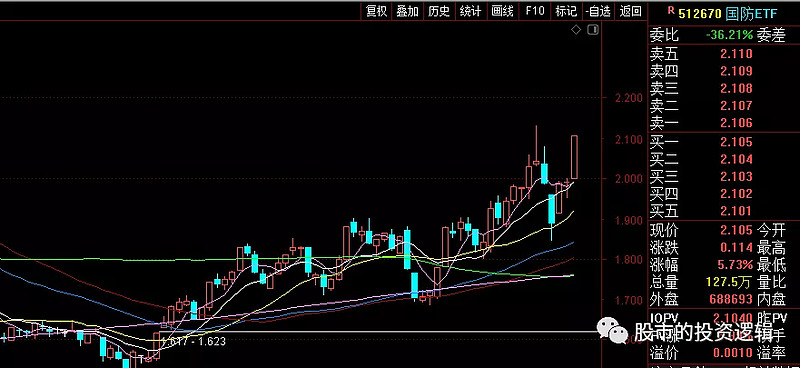Select the 买一 price 2.105
Viewport: 800px width, 368px height.
737,142
